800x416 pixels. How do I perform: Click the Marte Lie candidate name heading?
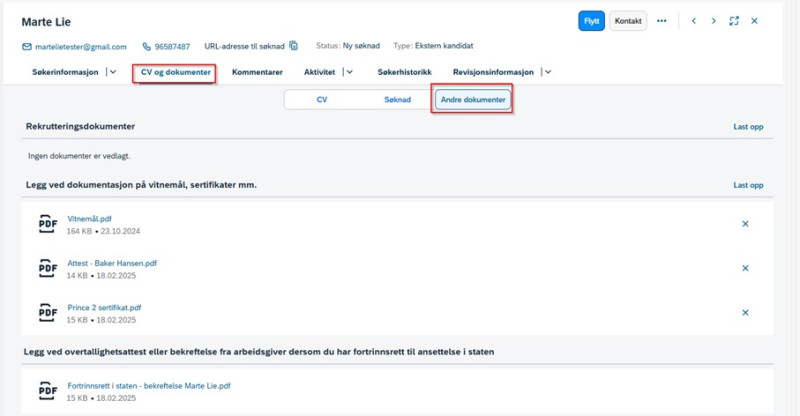pos(46,22)
